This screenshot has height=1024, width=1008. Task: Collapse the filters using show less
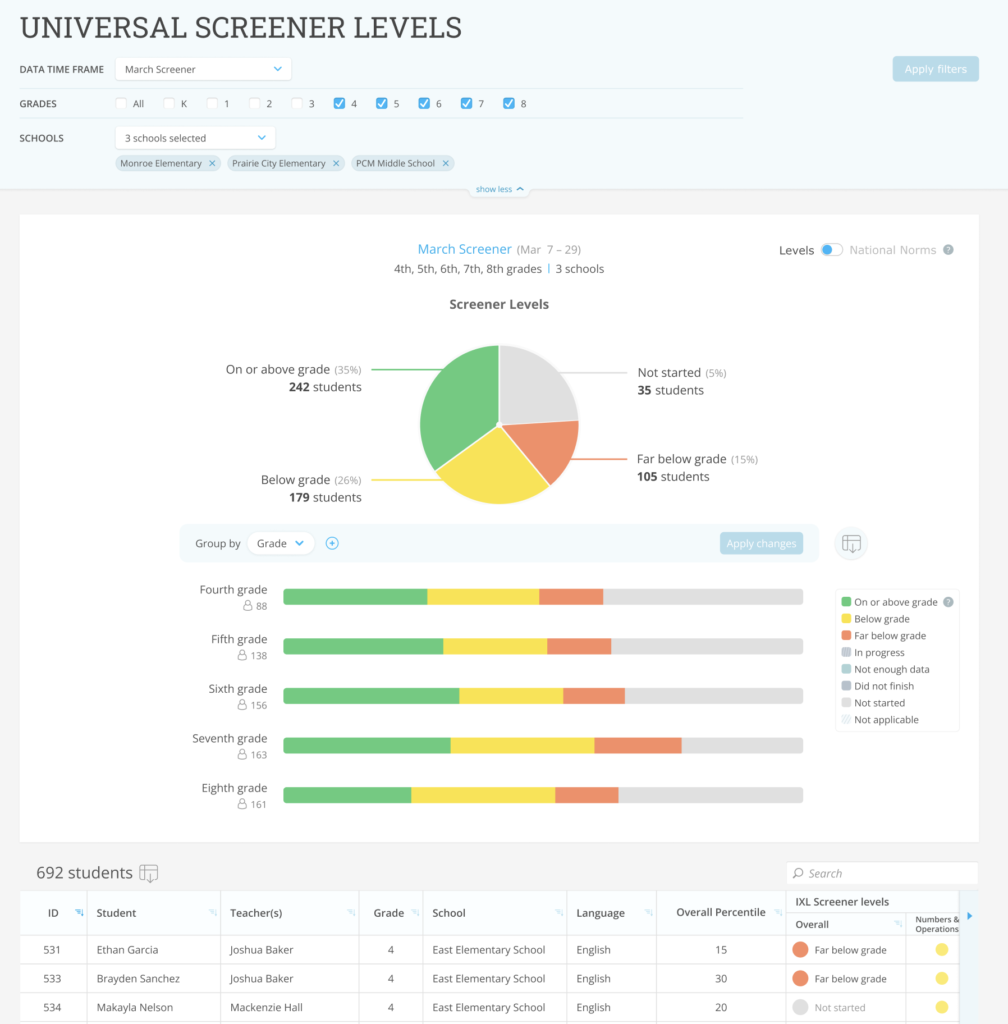click(498, 188)
